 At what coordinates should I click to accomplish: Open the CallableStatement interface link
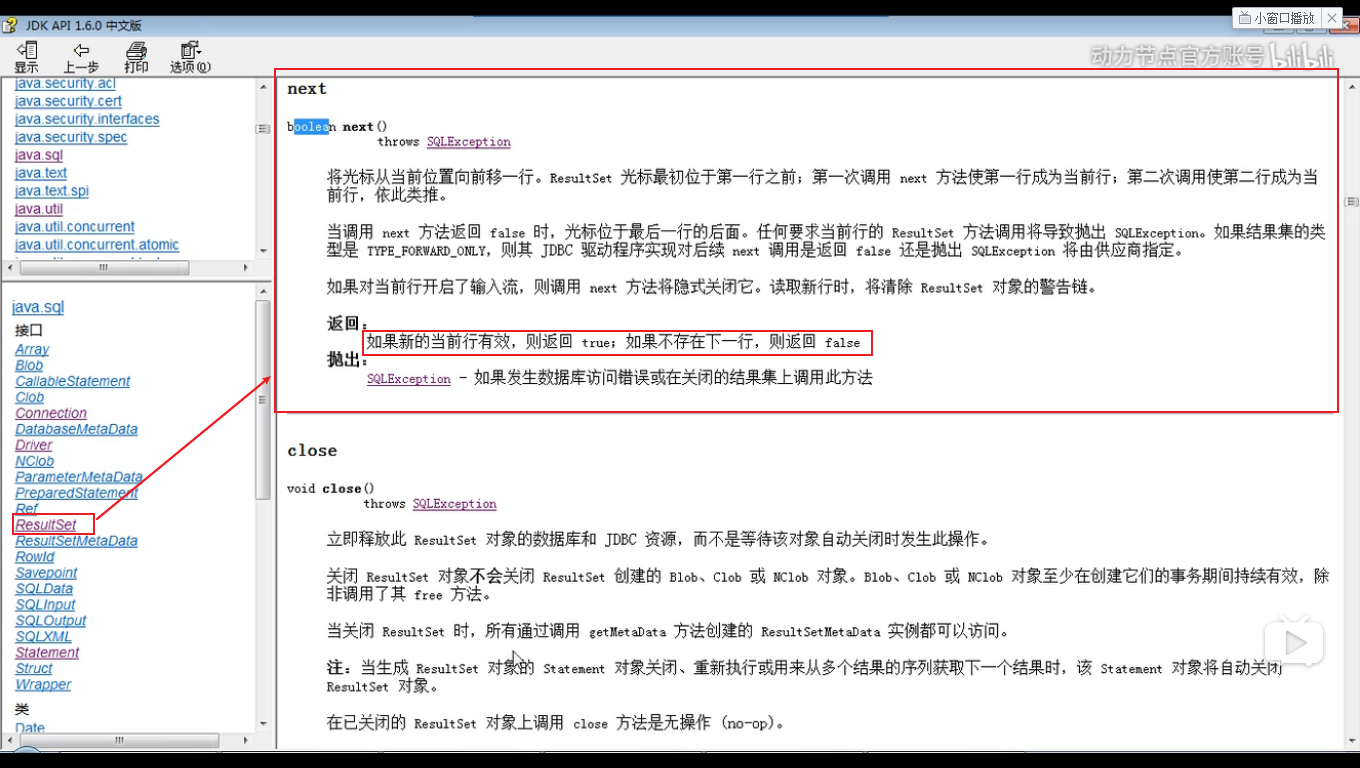[x=72, y=381]
